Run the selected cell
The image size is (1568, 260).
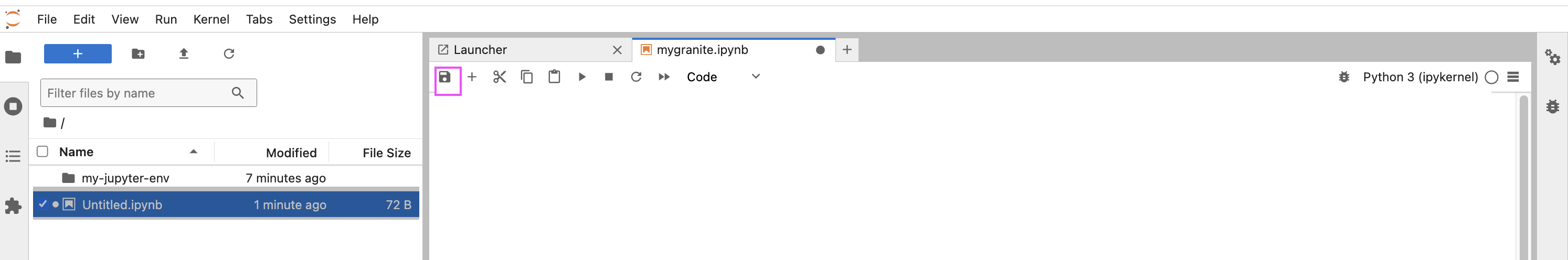[x=582, y=77]
